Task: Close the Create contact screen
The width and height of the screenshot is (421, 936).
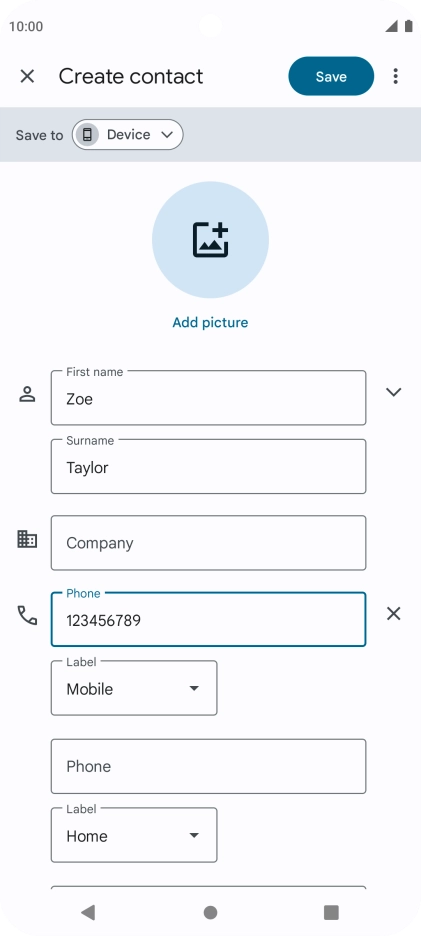Action: pos(27,76)
